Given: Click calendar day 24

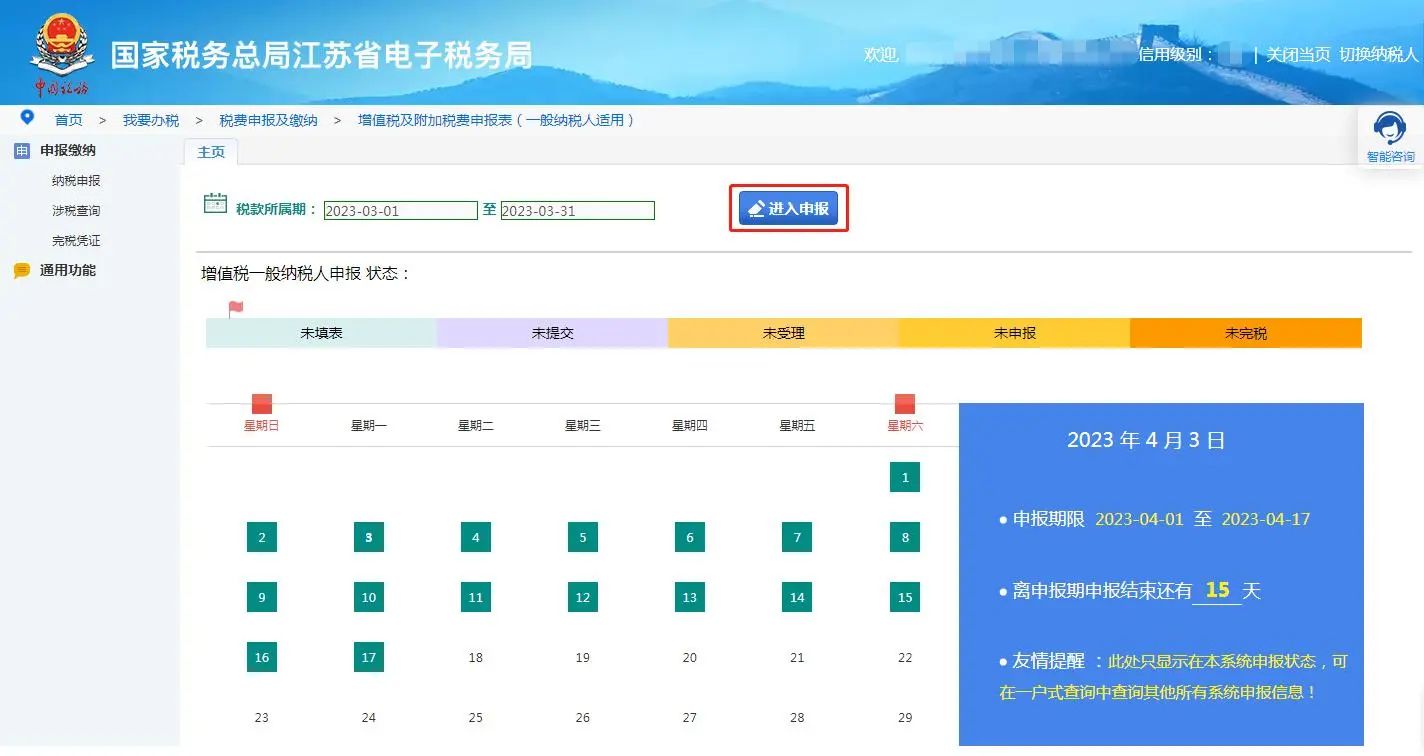Looking at the screenshot, I should point(369,717).
